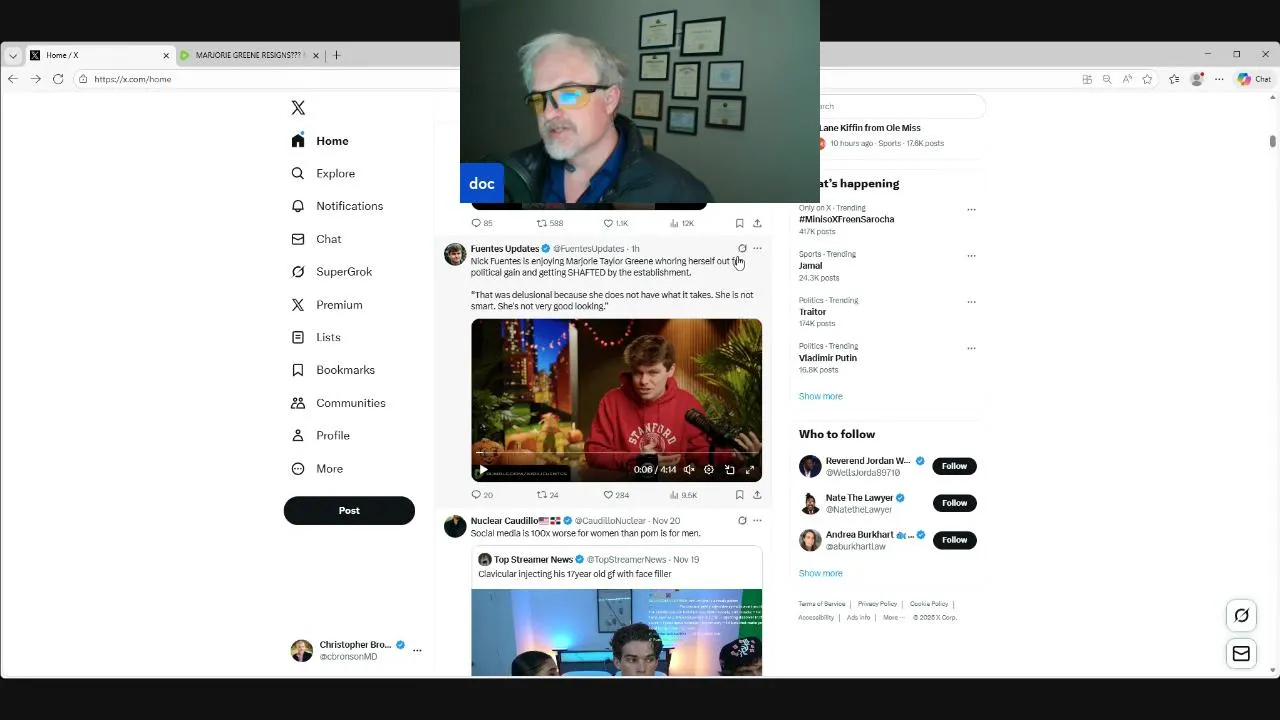Click the X search field

tap(900, 106)
